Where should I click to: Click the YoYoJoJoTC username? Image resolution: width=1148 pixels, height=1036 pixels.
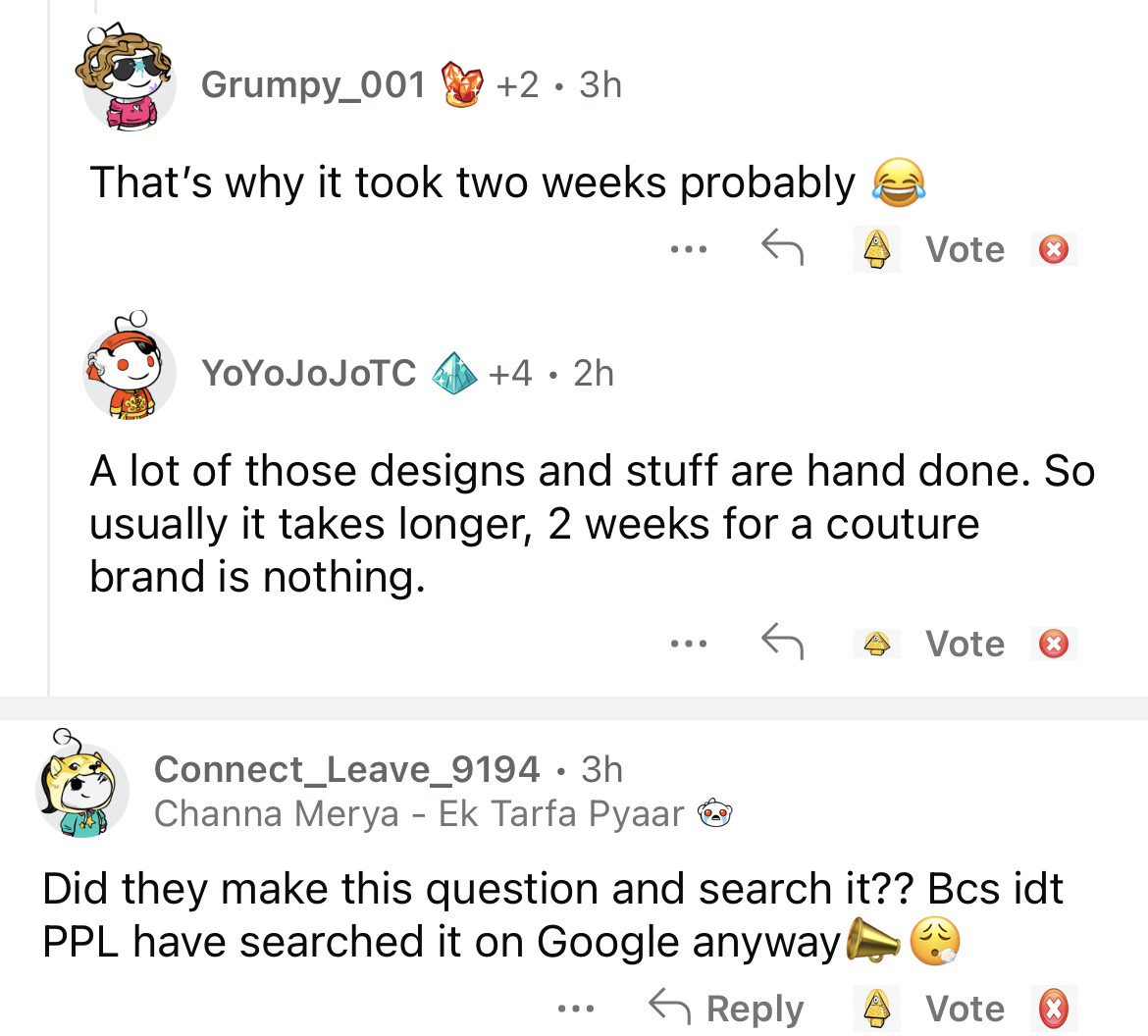click(309, 373)
